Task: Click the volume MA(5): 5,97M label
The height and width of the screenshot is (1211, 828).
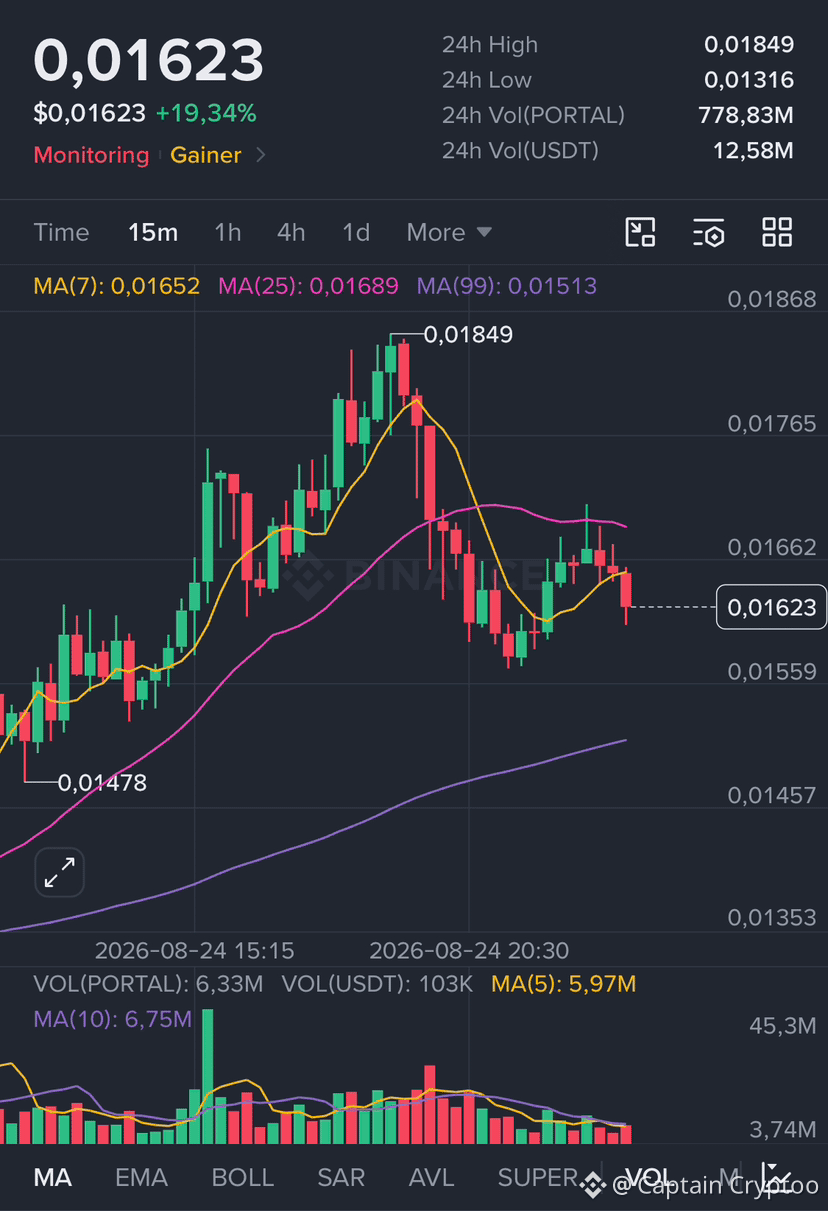Action: 564,984
